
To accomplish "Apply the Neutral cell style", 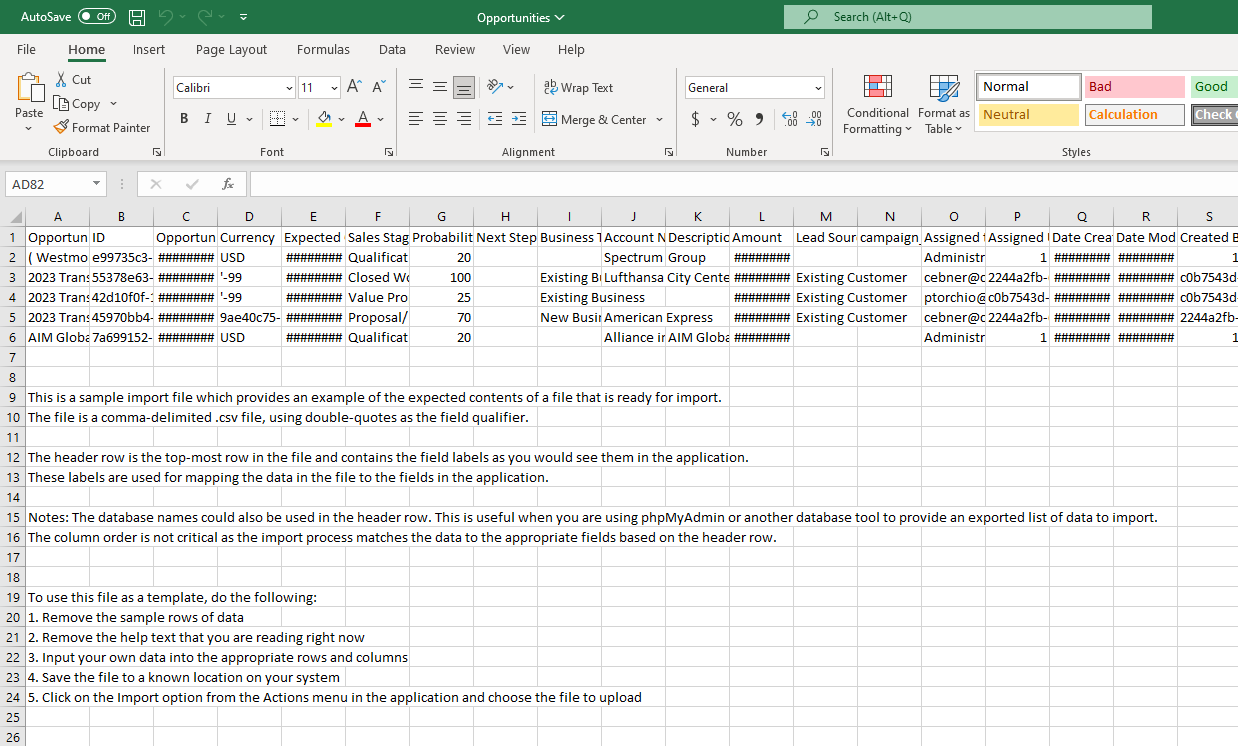I will click(1029, 114).
